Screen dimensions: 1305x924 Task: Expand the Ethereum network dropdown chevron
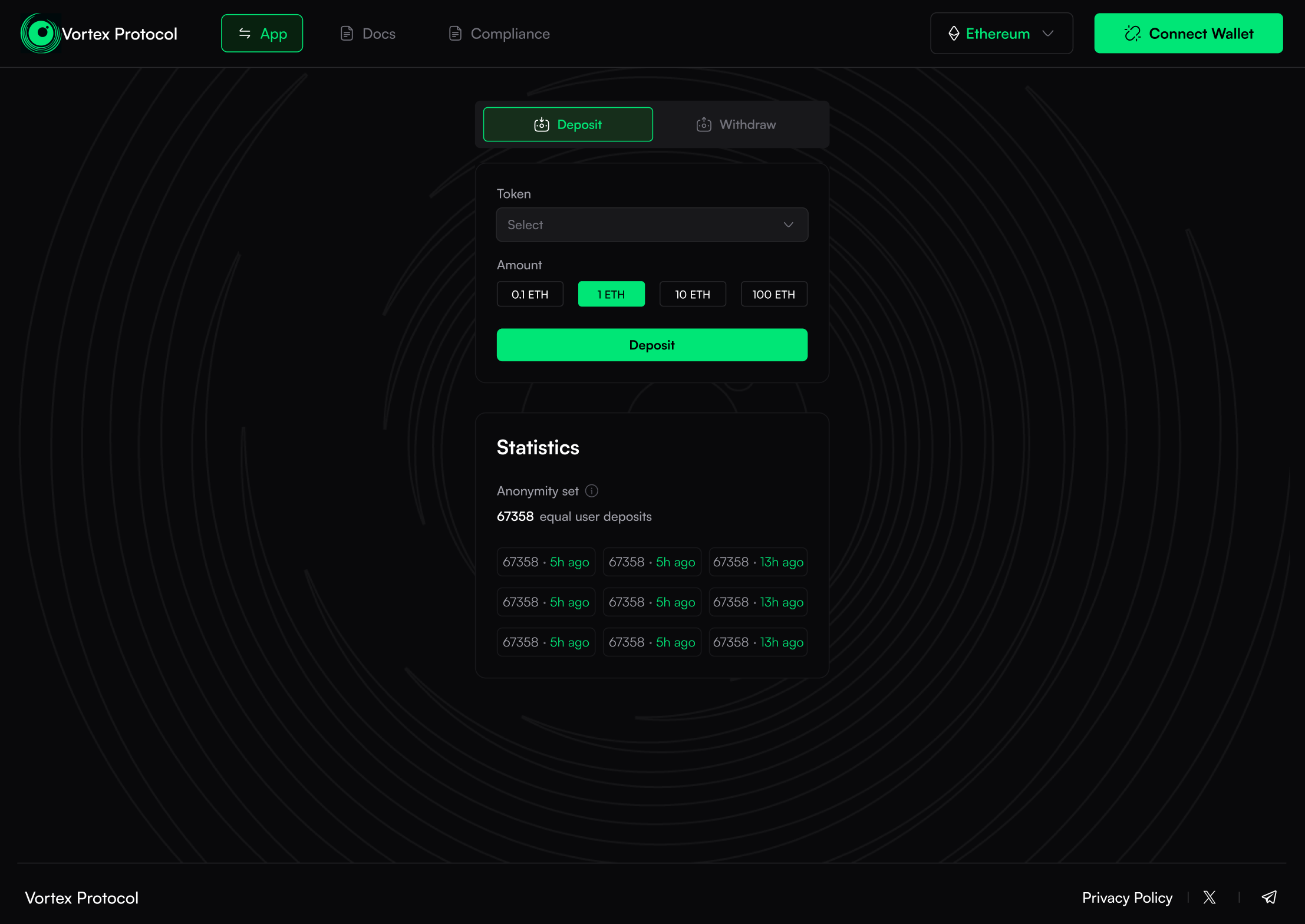coord(1048,34)
